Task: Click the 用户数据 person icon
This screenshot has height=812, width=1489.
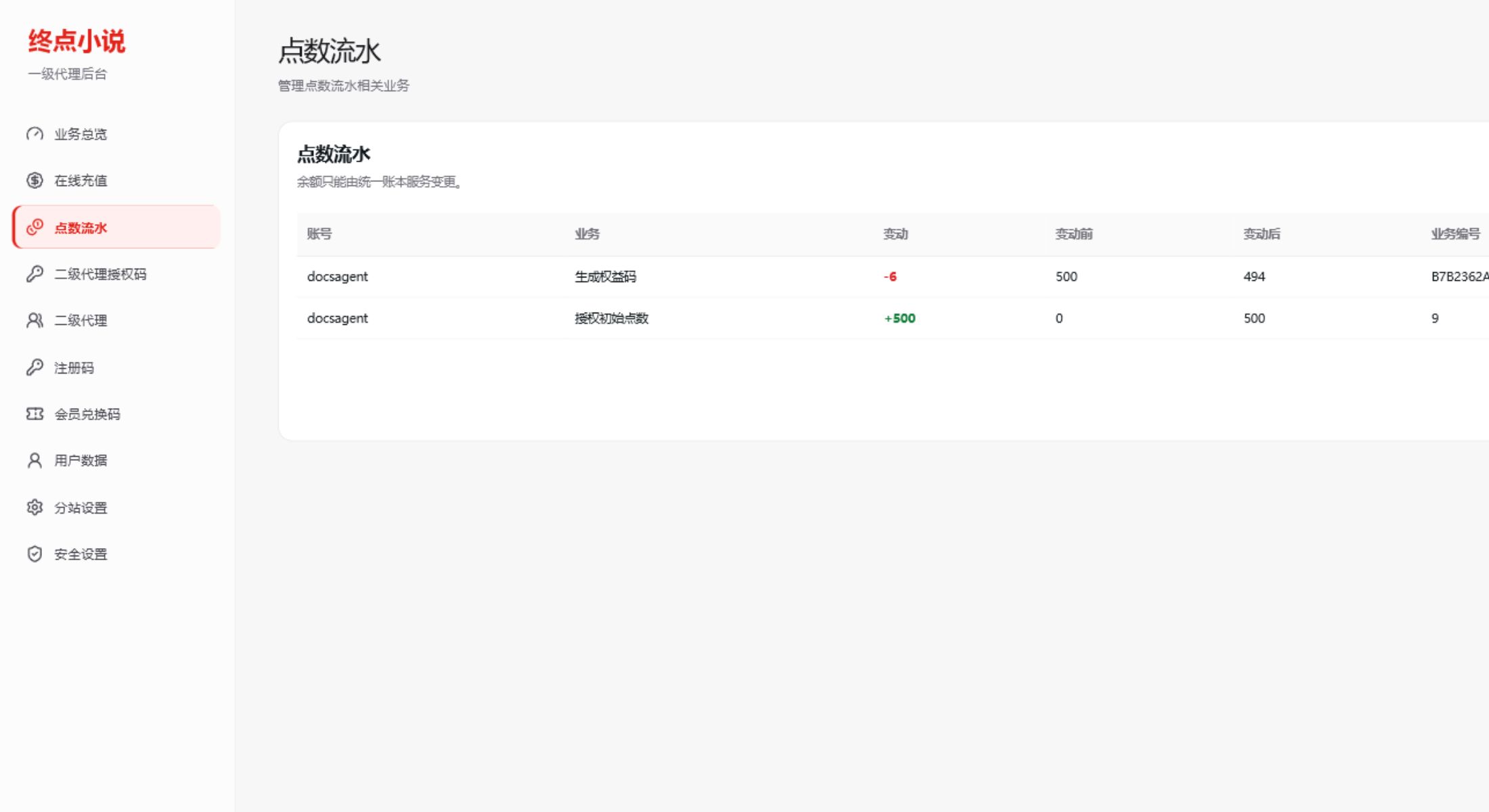Action: click(x=35, y=460)
